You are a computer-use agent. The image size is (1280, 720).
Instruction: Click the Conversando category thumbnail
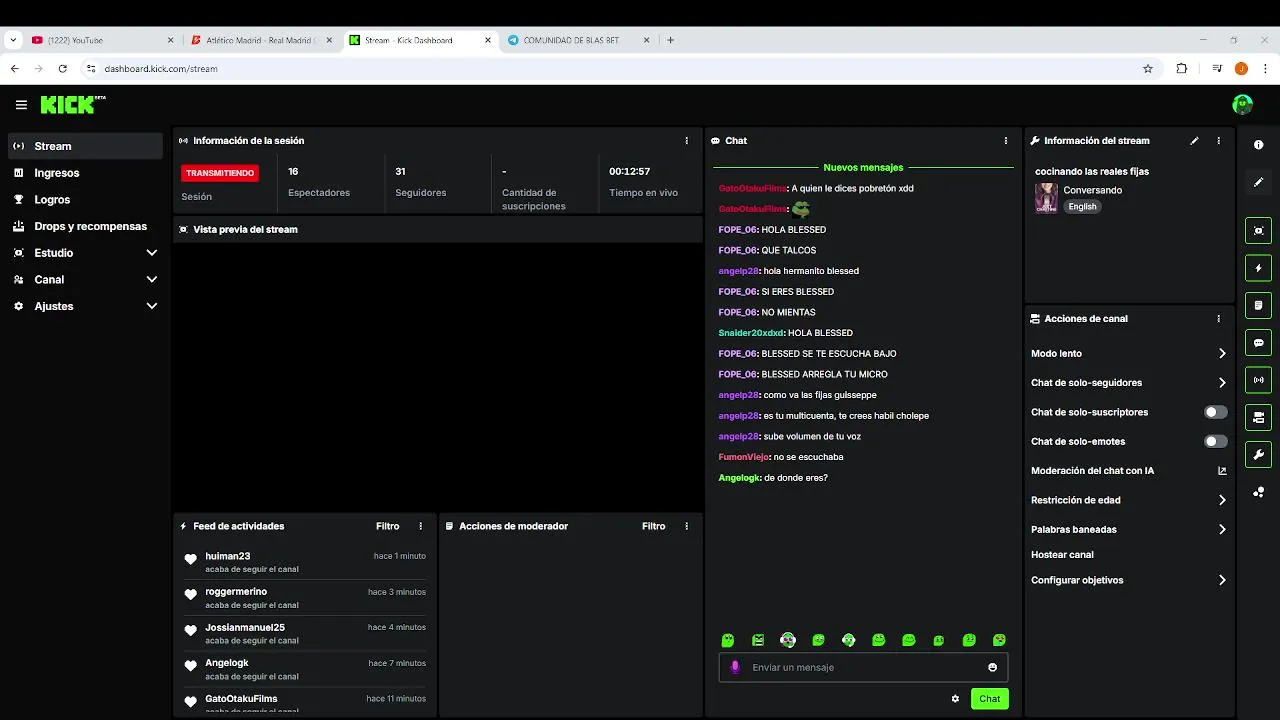[x=1046, y=197]
